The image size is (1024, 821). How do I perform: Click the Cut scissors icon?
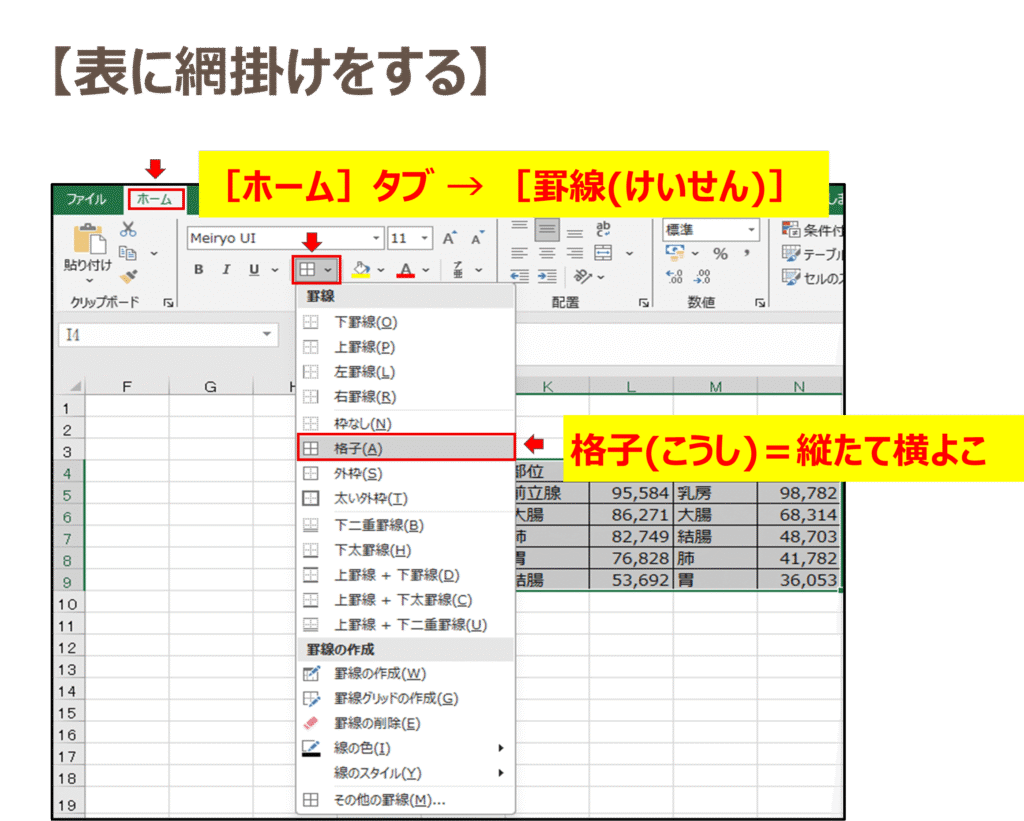pyautogui.click(x=128, y=230)
